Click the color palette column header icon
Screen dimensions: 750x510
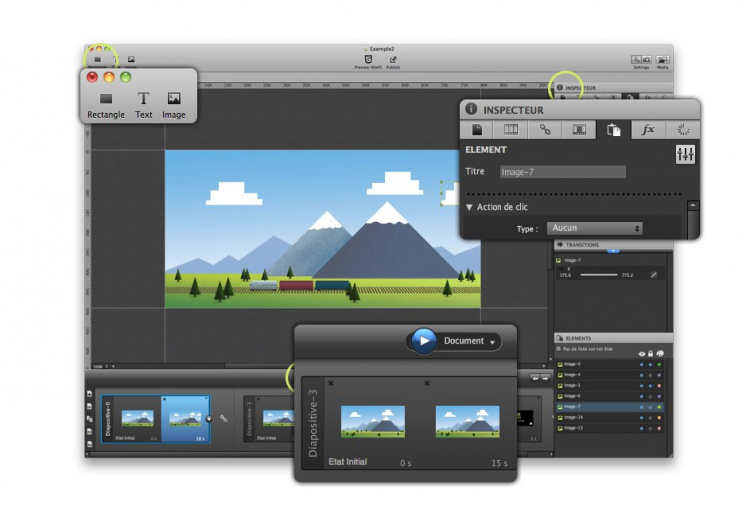pos(660,354)
